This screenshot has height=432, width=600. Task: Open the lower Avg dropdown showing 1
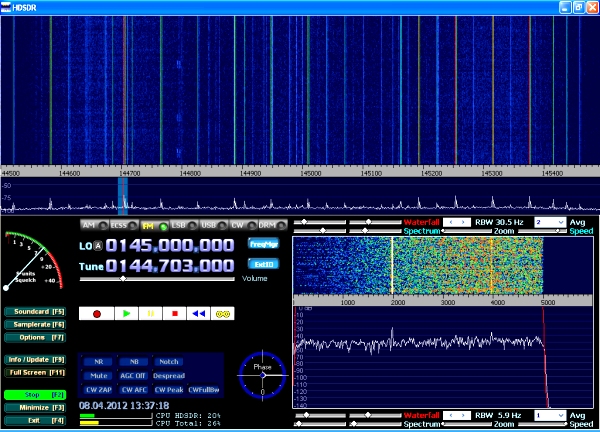(549, 414)
